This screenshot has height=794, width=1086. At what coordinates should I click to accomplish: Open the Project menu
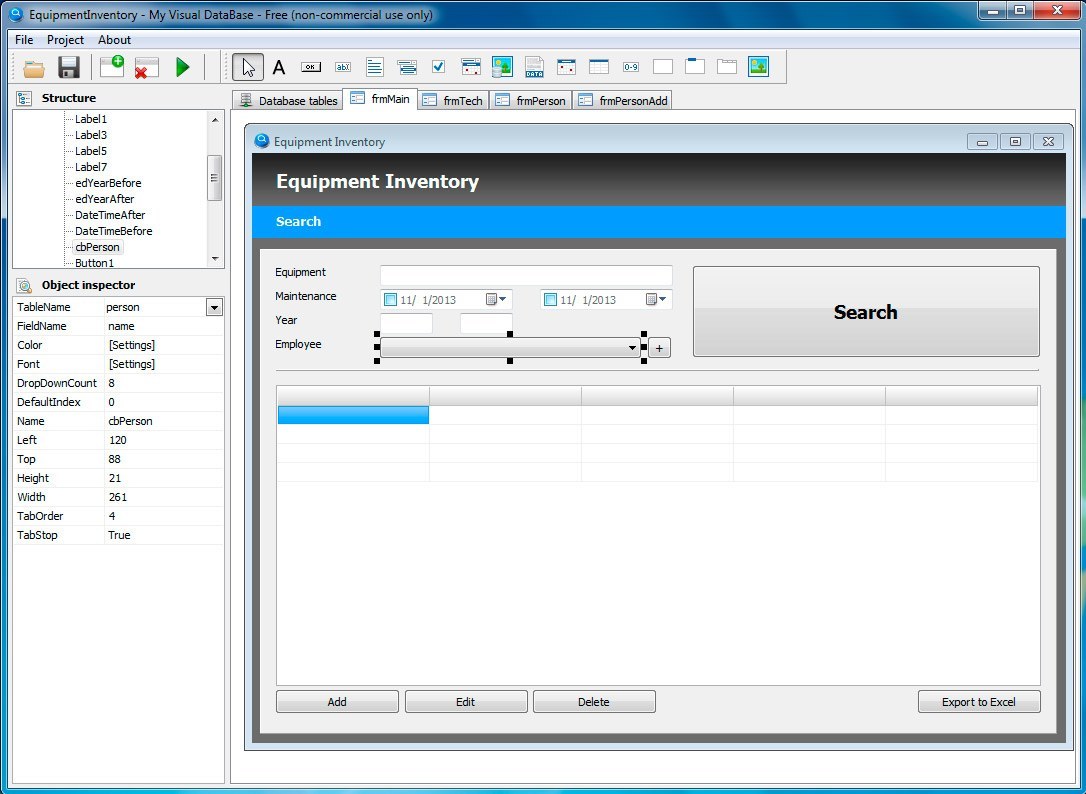pos(65,40)
